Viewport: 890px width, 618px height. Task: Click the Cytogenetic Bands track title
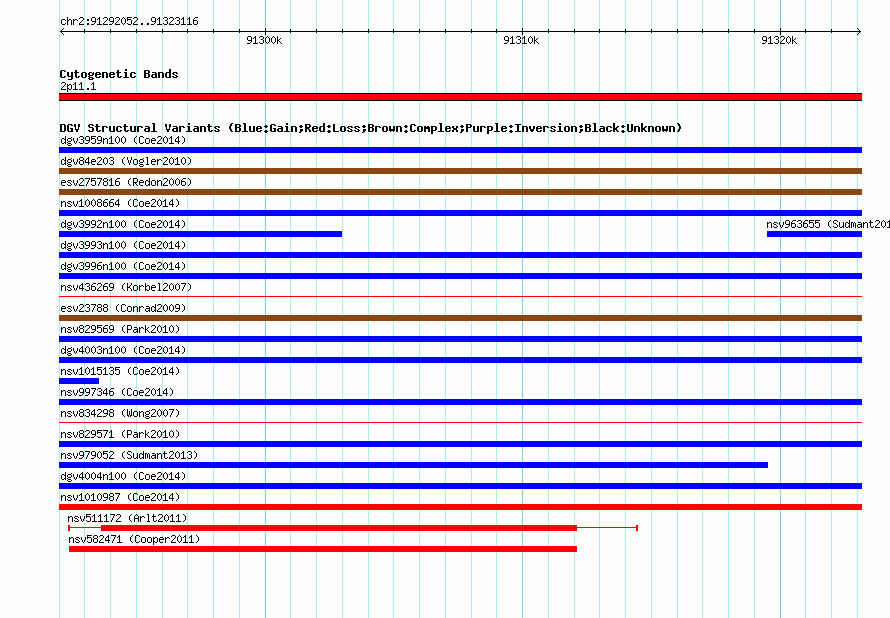119,74
